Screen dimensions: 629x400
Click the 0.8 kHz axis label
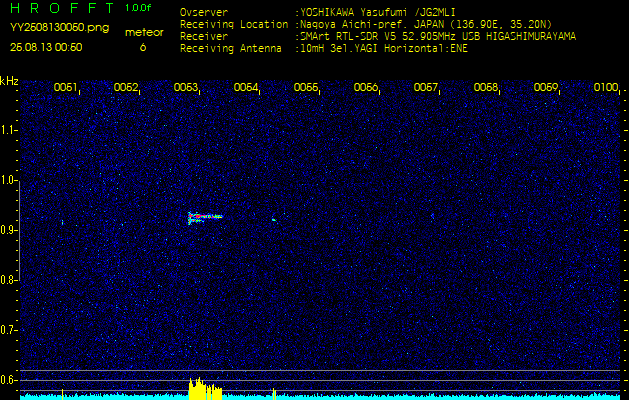[x=8, y=280]
